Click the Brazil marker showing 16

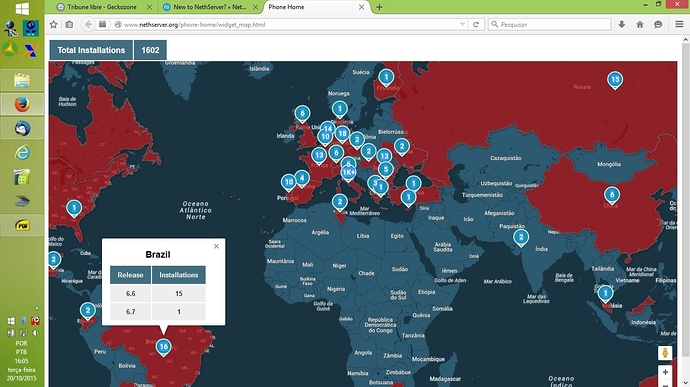click(163, 348)
